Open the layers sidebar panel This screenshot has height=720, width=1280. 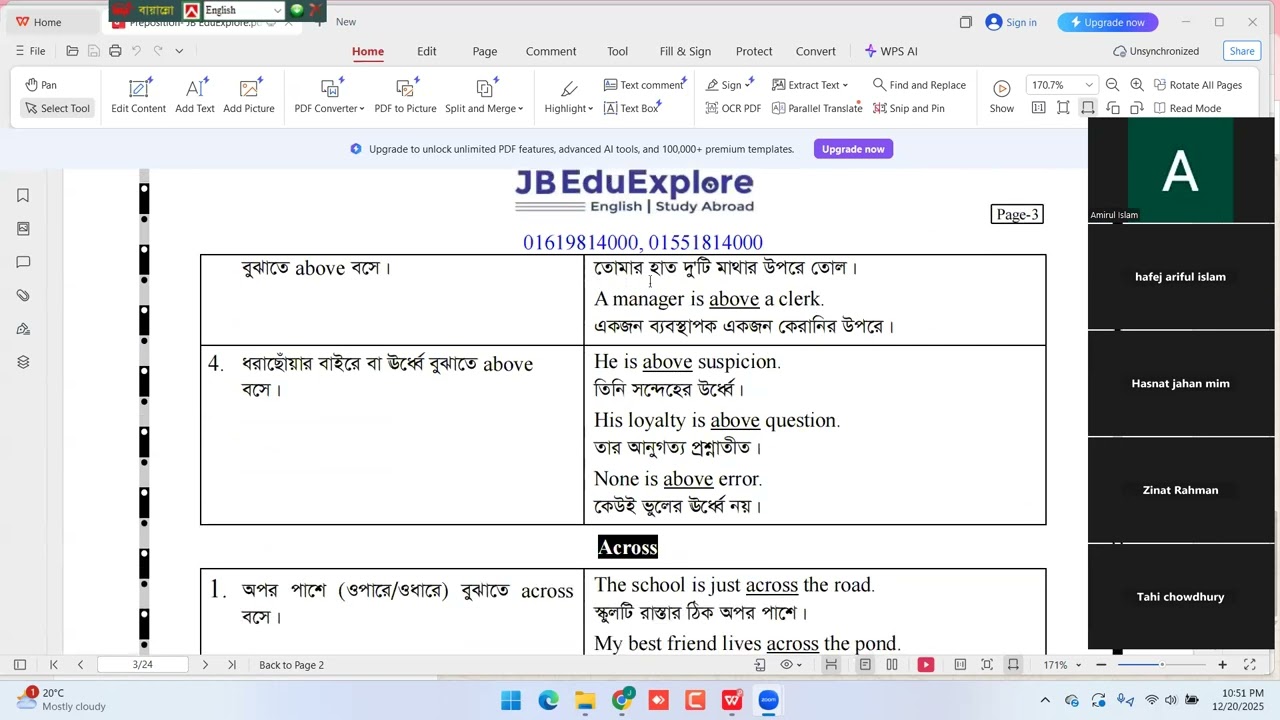click(23, 362)
